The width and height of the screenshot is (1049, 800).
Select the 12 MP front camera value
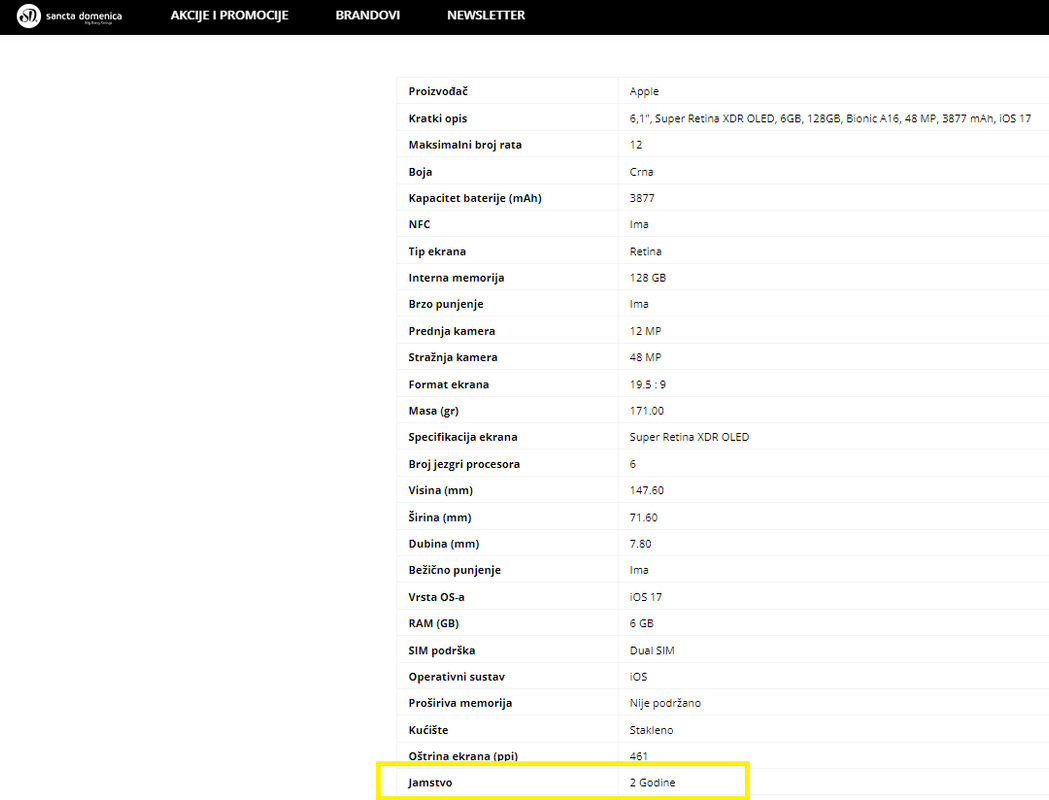click(645, 331)
